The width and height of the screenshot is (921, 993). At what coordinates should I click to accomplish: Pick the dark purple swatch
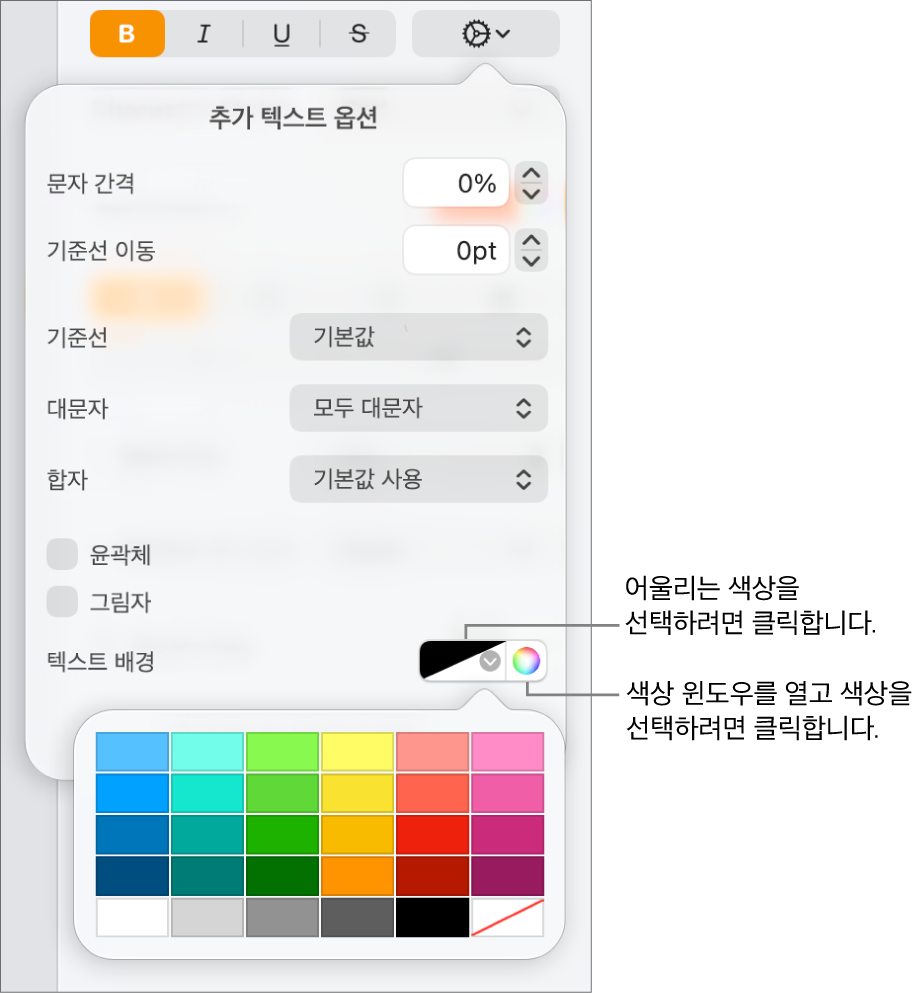tap(507, 876)
